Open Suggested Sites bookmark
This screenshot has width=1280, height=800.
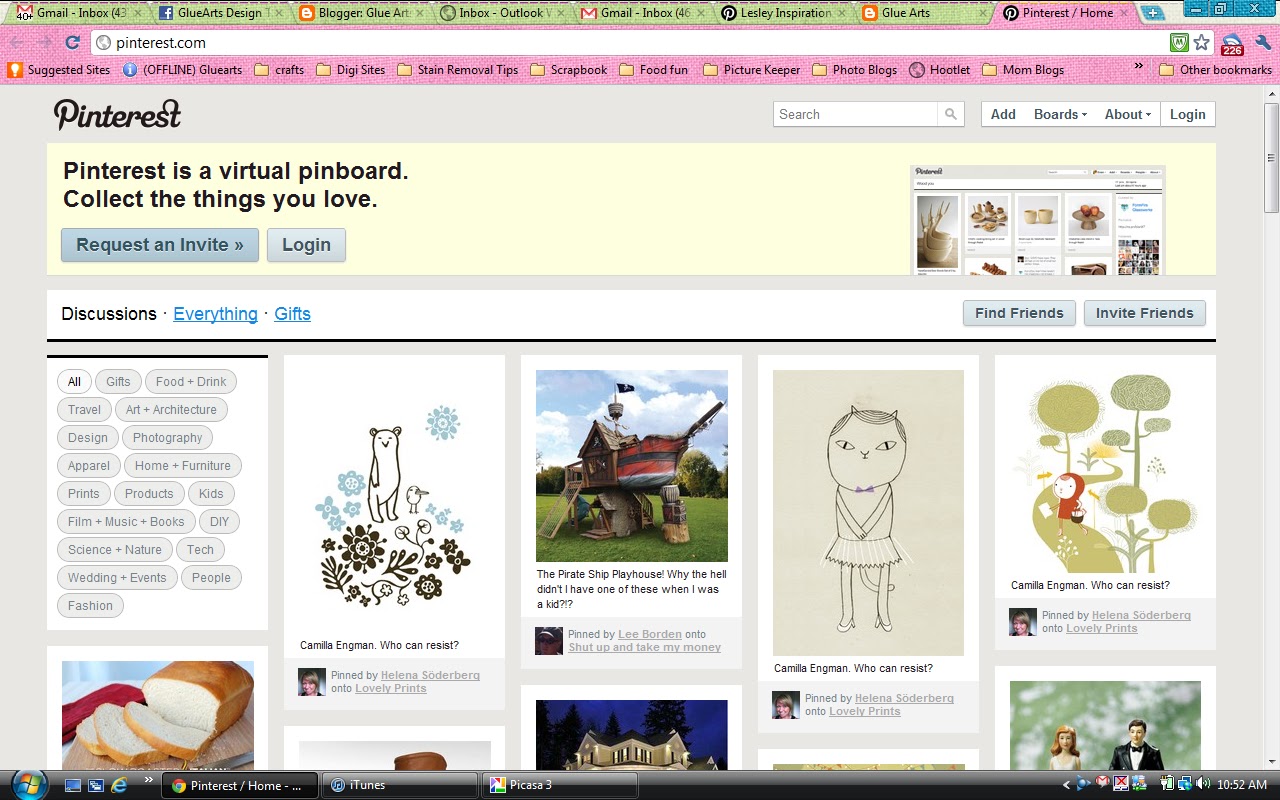click(x=59, y=70)
